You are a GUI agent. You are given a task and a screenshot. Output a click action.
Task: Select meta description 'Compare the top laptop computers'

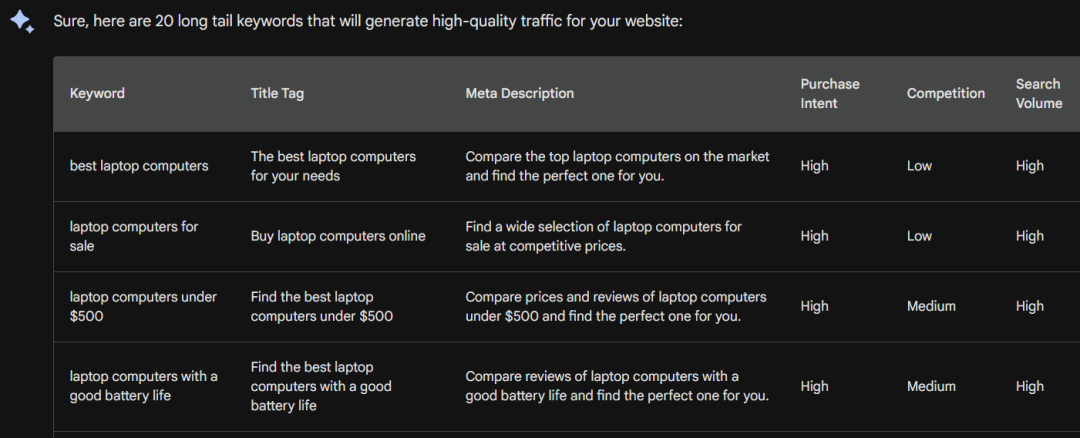coord(617,166)
